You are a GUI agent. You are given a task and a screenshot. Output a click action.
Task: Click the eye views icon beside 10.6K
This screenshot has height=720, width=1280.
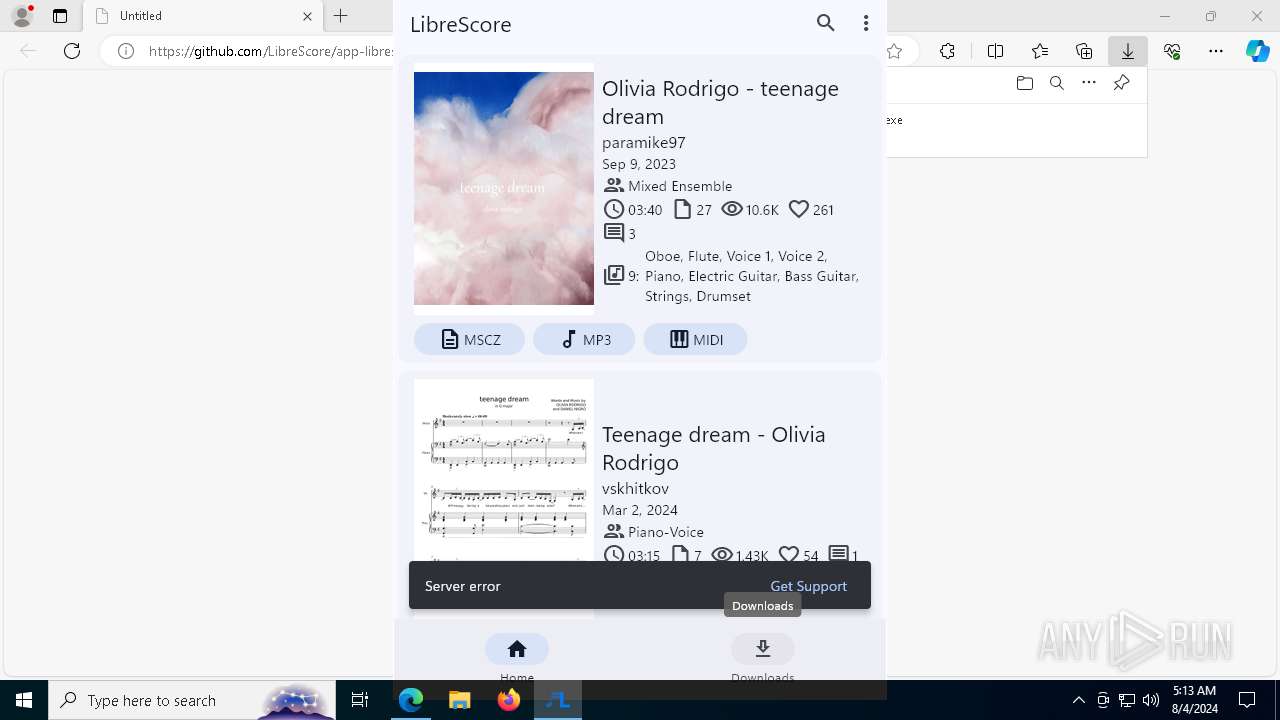732,209
